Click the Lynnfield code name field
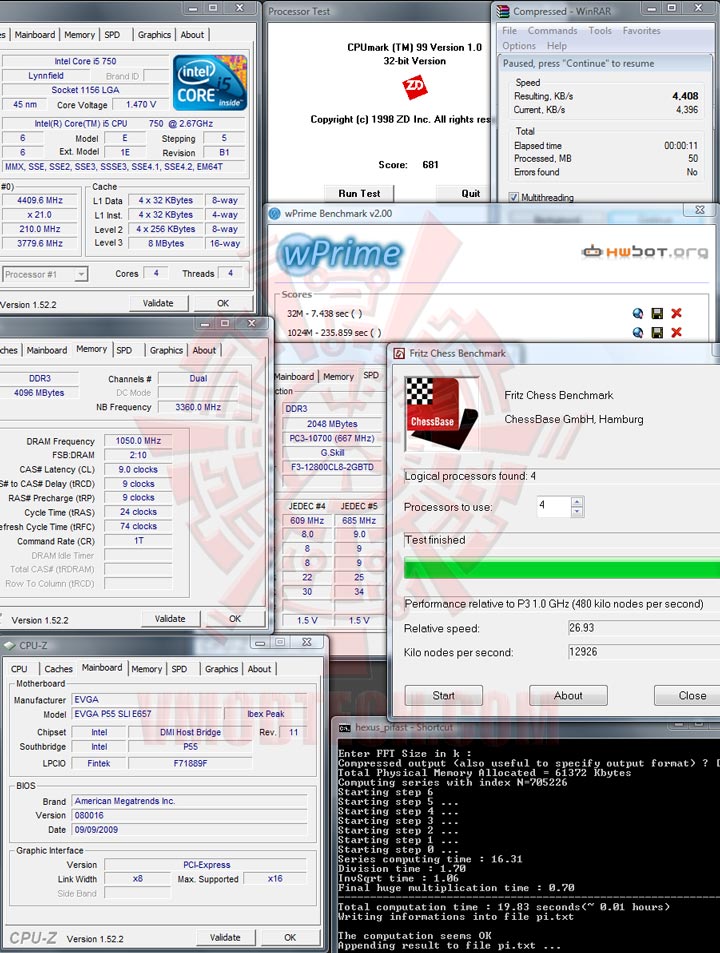Screen dimensions: 720x953 46,76
